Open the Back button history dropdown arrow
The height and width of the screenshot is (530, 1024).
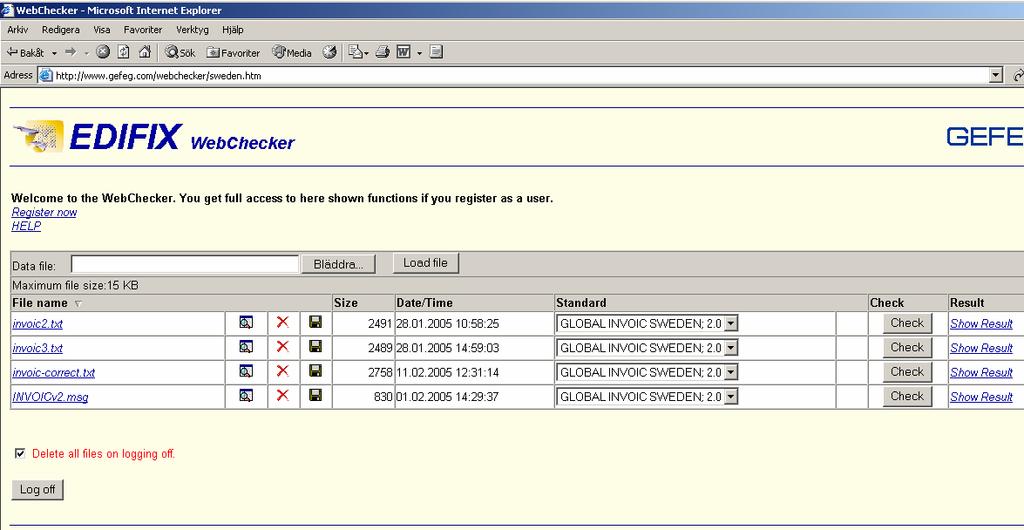point(54,53)
